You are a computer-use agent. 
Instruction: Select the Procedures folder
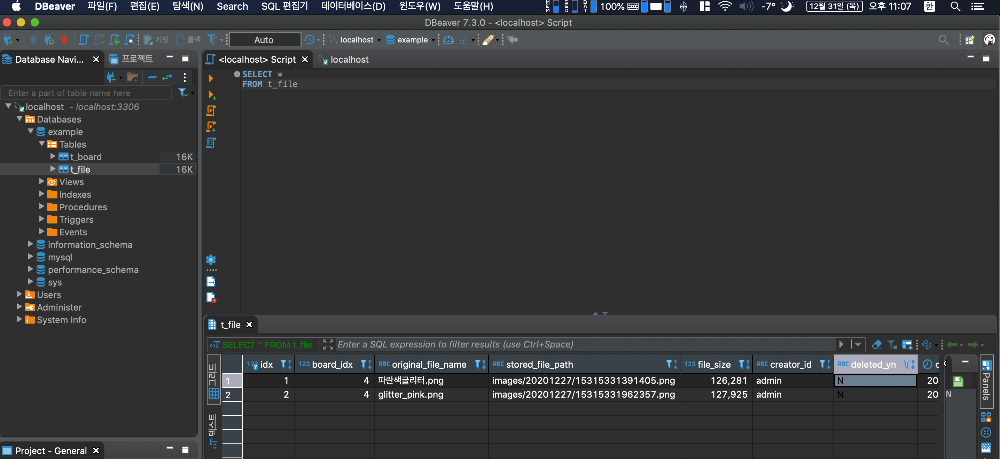(83, 207)
